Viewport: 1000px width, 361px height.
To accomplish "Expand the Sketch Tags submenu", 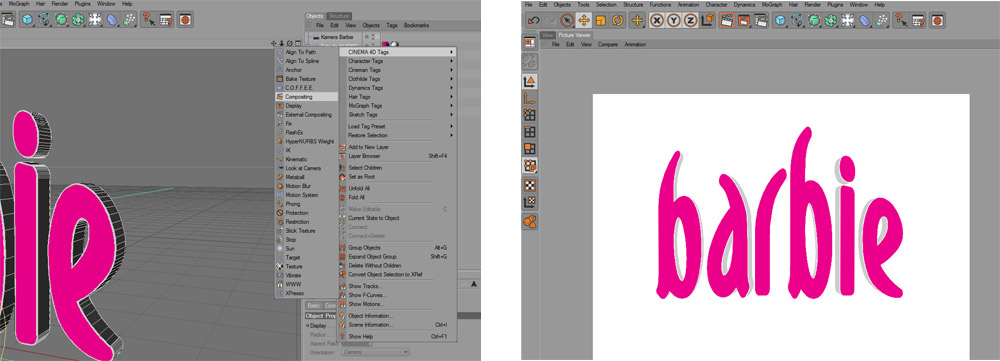I will (398, 114).
